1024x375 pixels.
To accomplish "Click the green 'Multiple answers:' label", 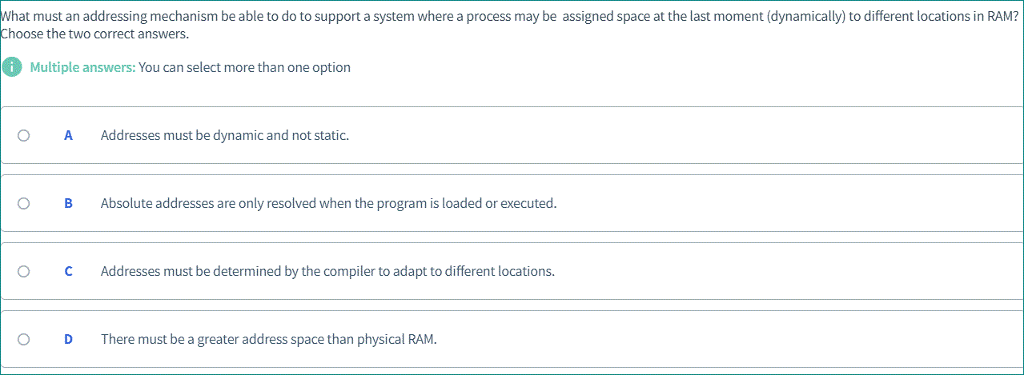I will pos(82,67).
